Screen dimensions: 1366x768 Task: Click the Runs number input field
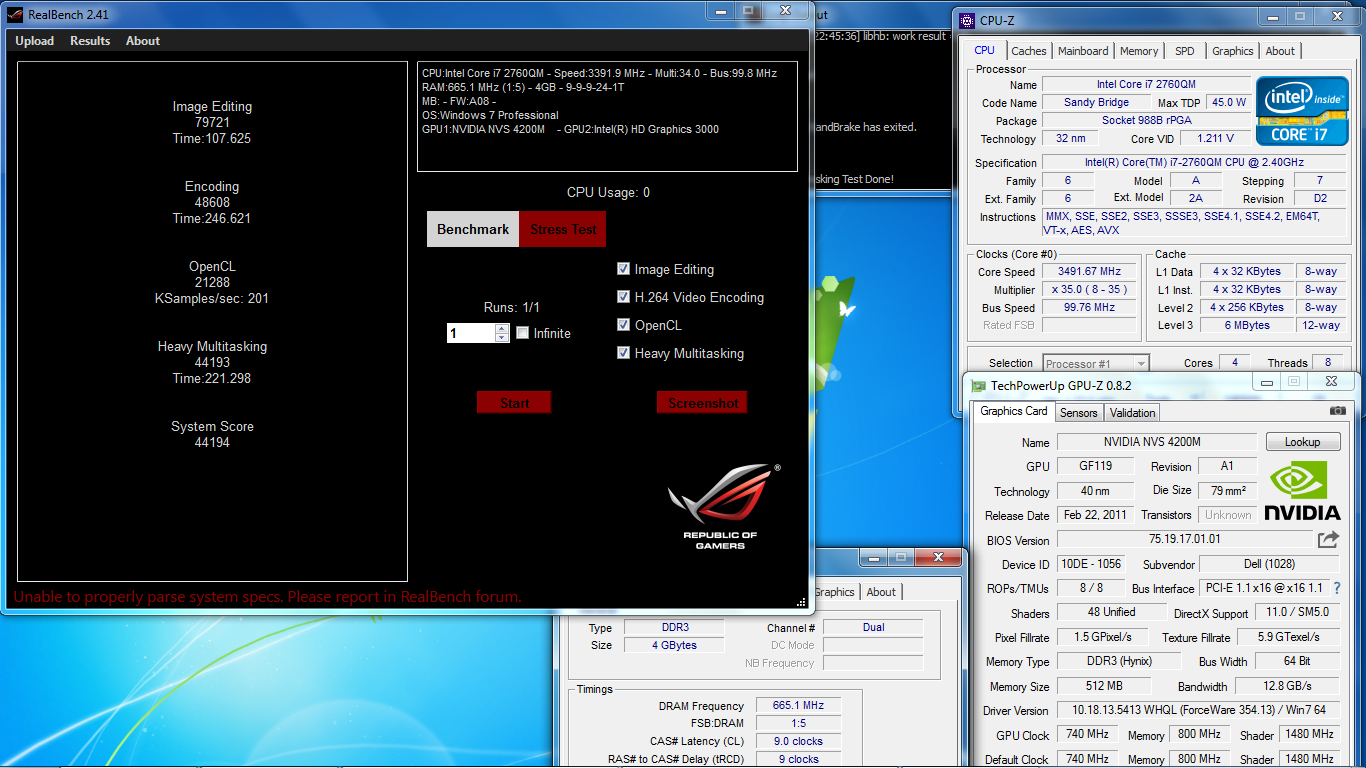click(471, 333)
